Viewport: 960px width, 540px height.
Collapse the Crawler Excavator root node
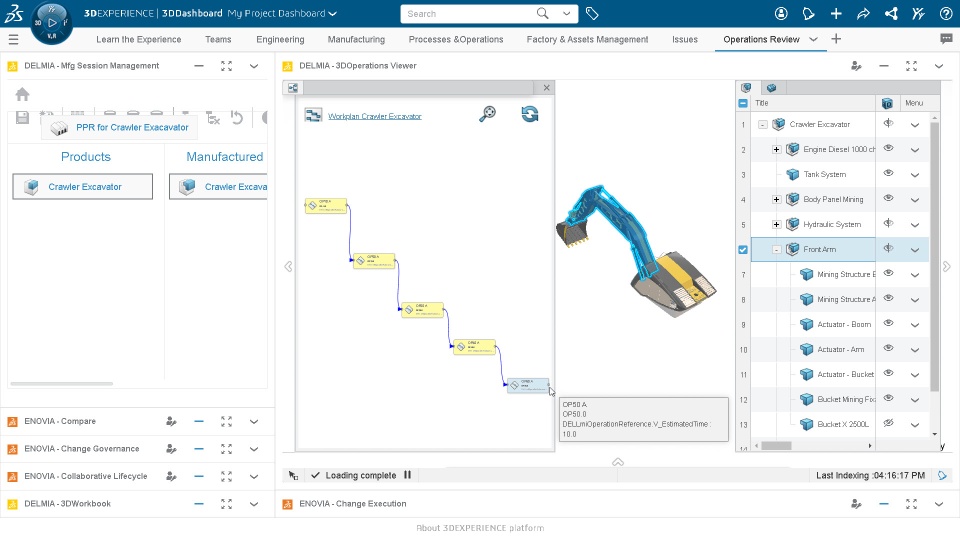coord(762,124)
